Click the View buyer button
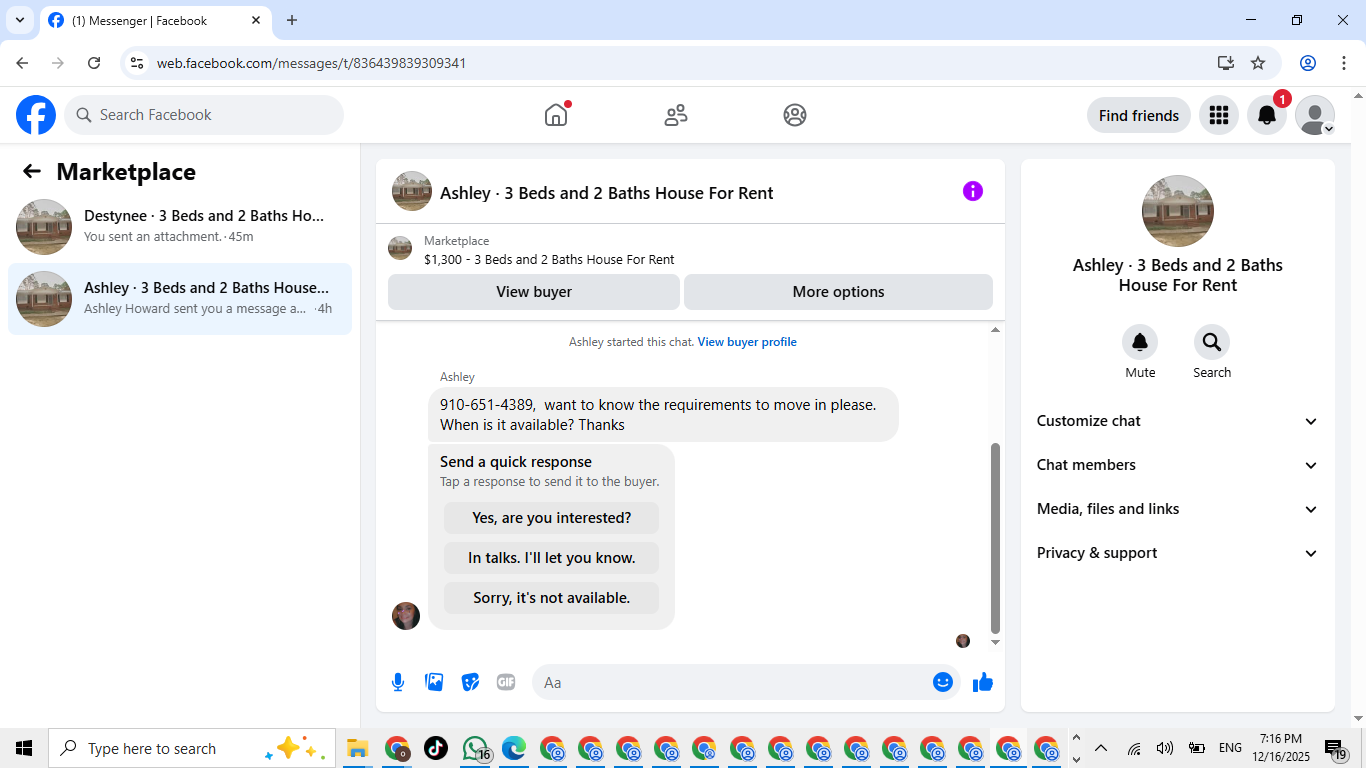The image size is (1366, 768). click(534, 292)
